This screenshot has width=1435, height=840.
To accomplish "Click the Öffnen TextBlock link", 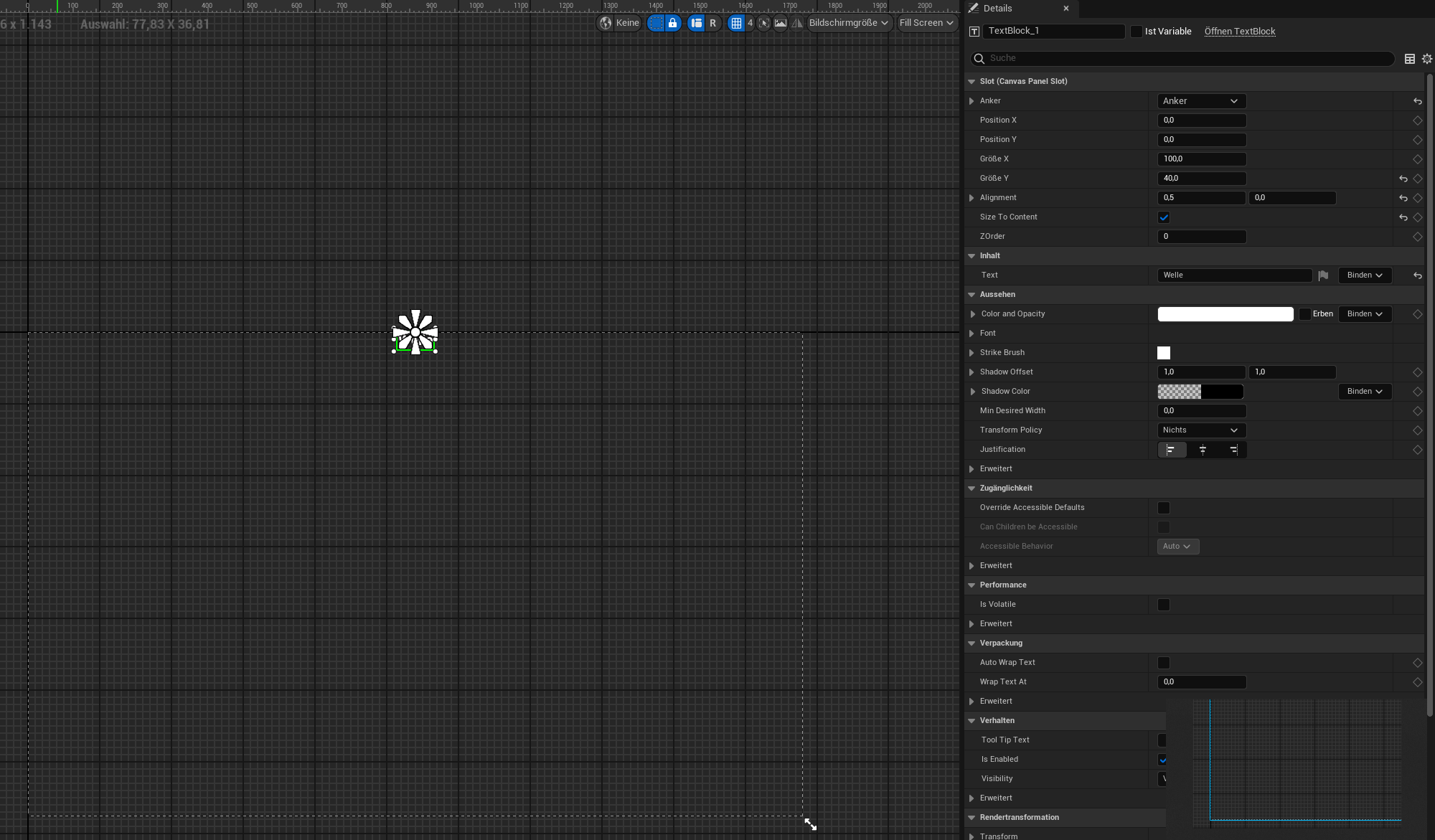I will point(1239,32).
